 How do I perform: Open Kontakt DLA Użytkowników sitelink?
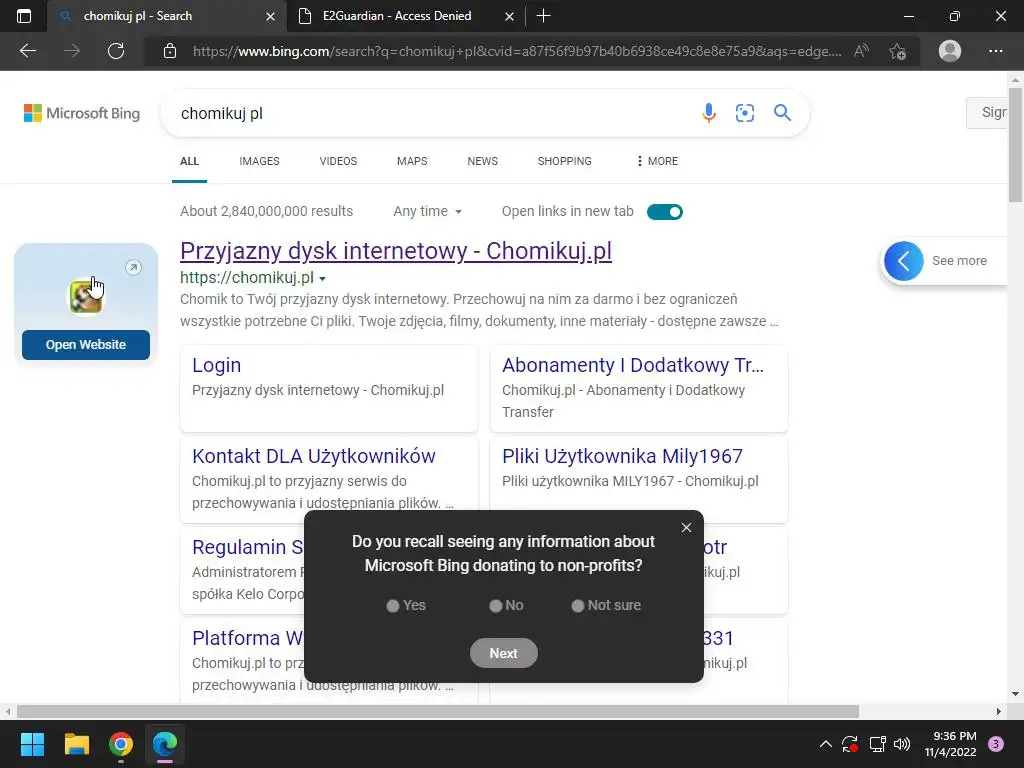tap(313, 456)
